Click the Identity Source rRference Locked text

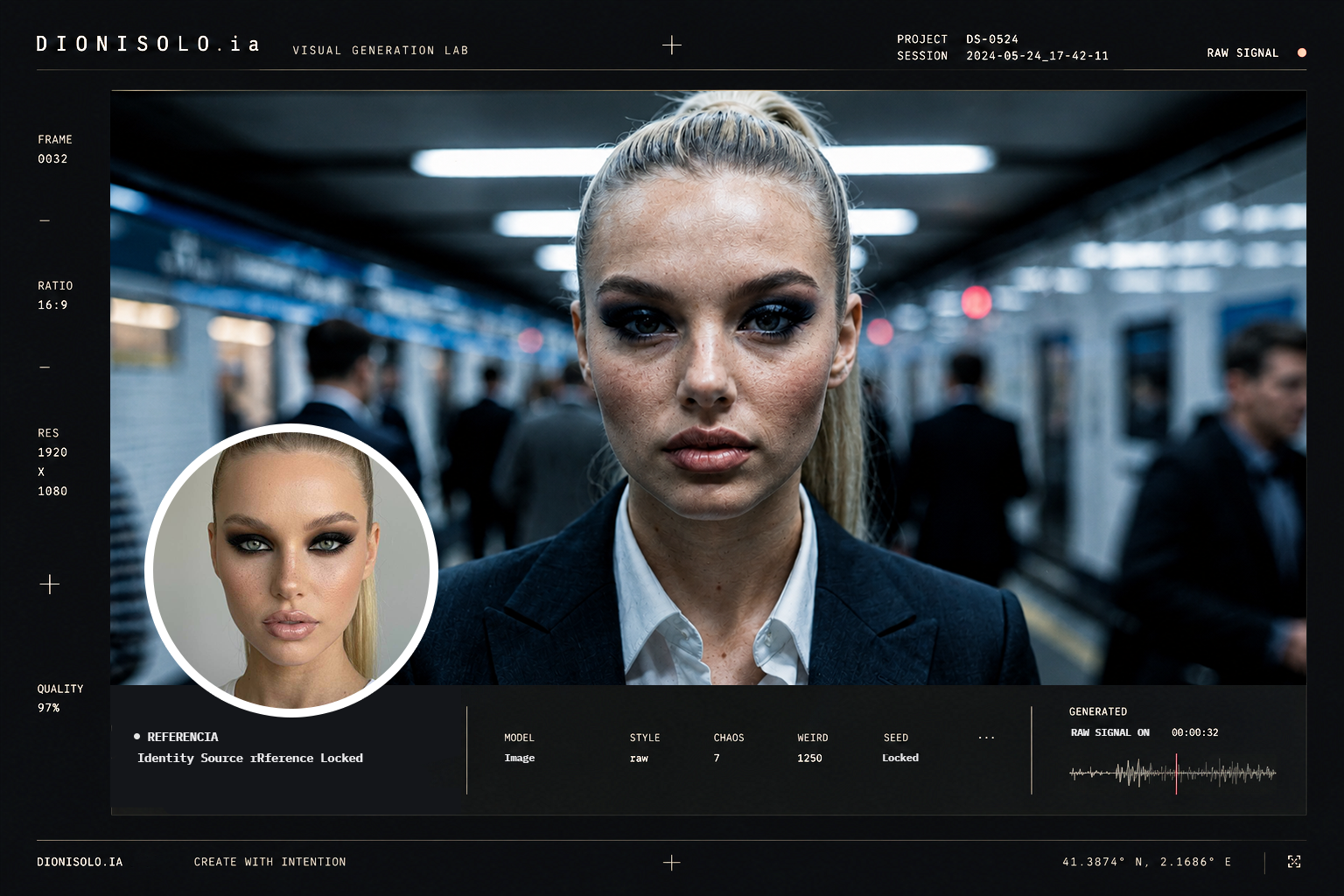(x=250, y=758)
